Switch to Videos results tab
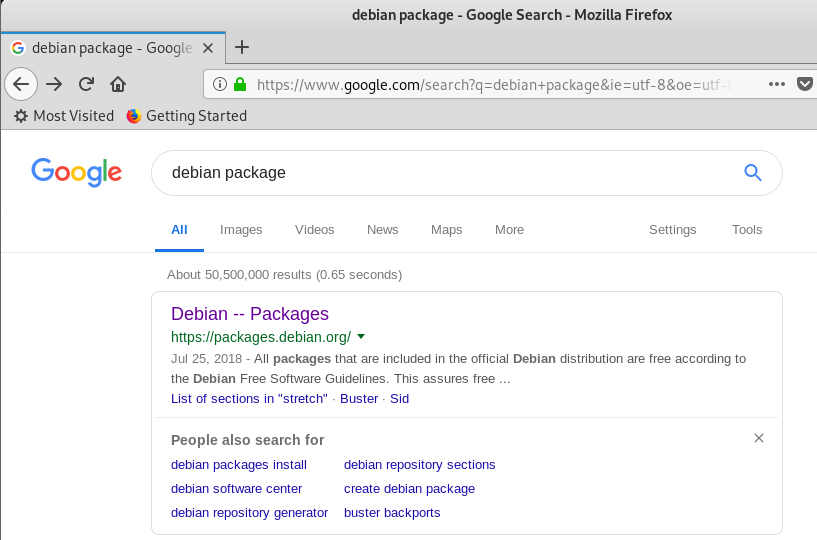The height and width of the screenshot is (540, 817). click(x=314, y=230)
